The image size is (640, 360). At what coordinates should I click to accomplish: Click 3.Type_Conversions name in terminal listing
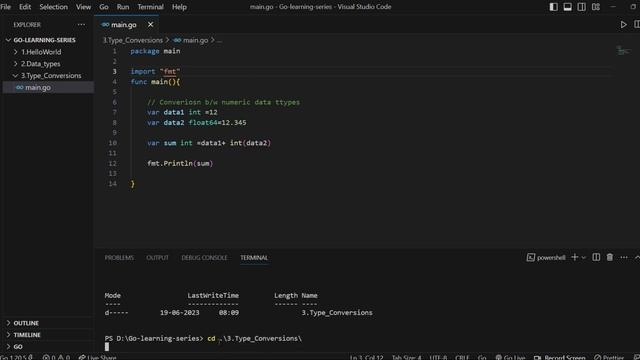pyautogui.click(x=337, y=312)
